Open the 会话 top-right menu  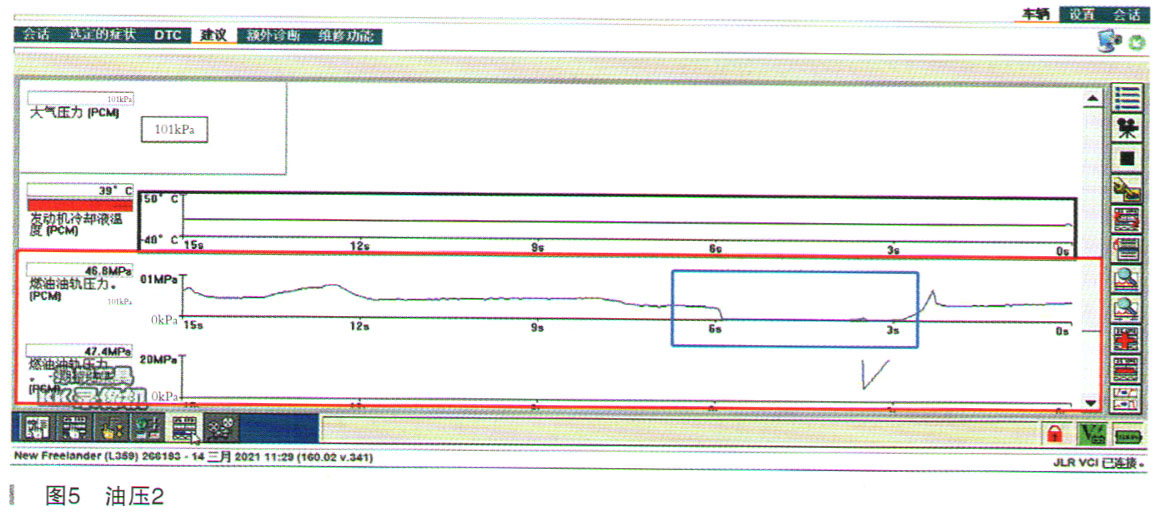pyautogui.click(x=1126, y=13)
